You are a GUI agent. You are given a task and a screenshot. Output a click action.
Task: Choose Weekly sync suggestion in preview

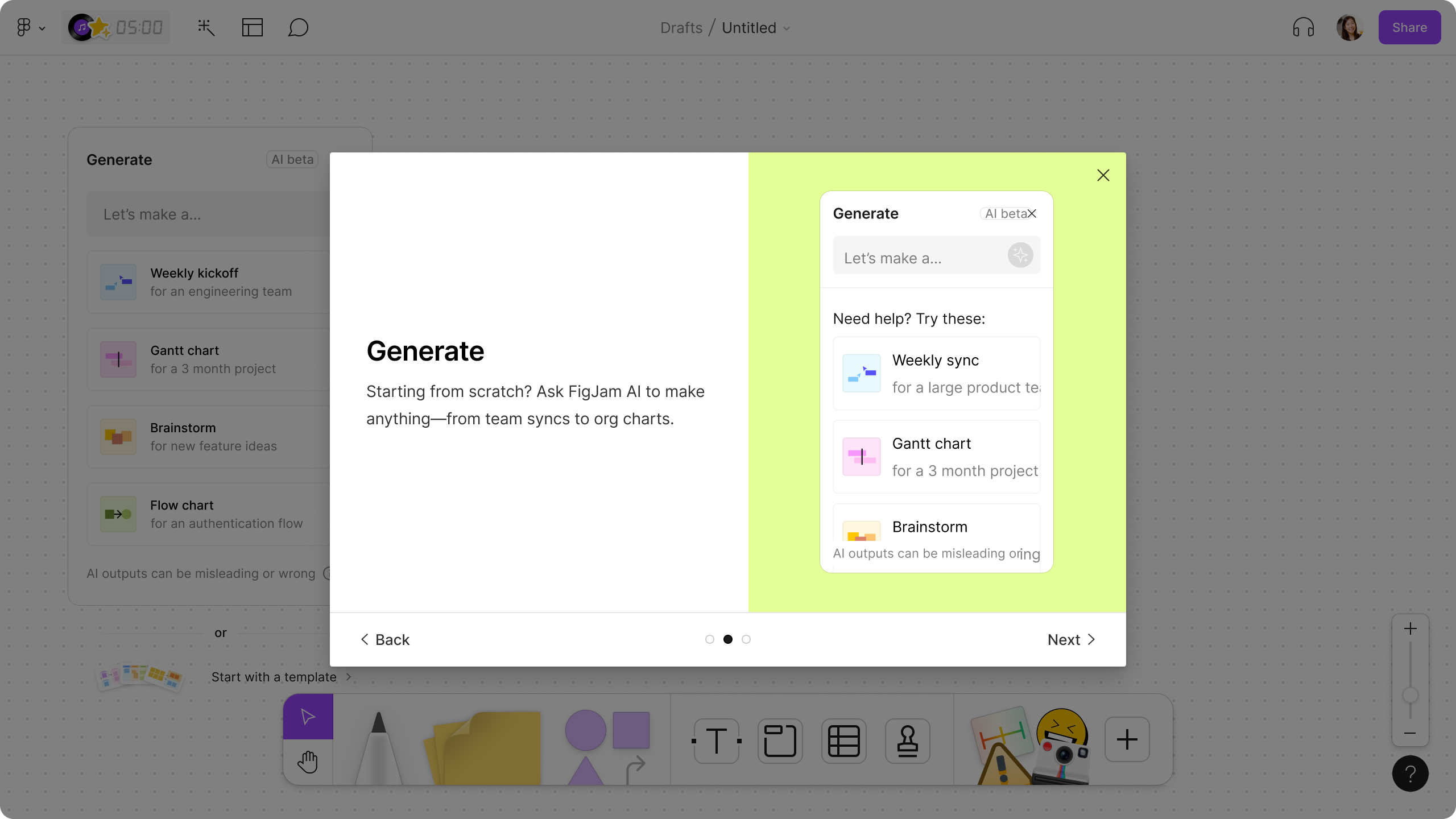[937, 374]
